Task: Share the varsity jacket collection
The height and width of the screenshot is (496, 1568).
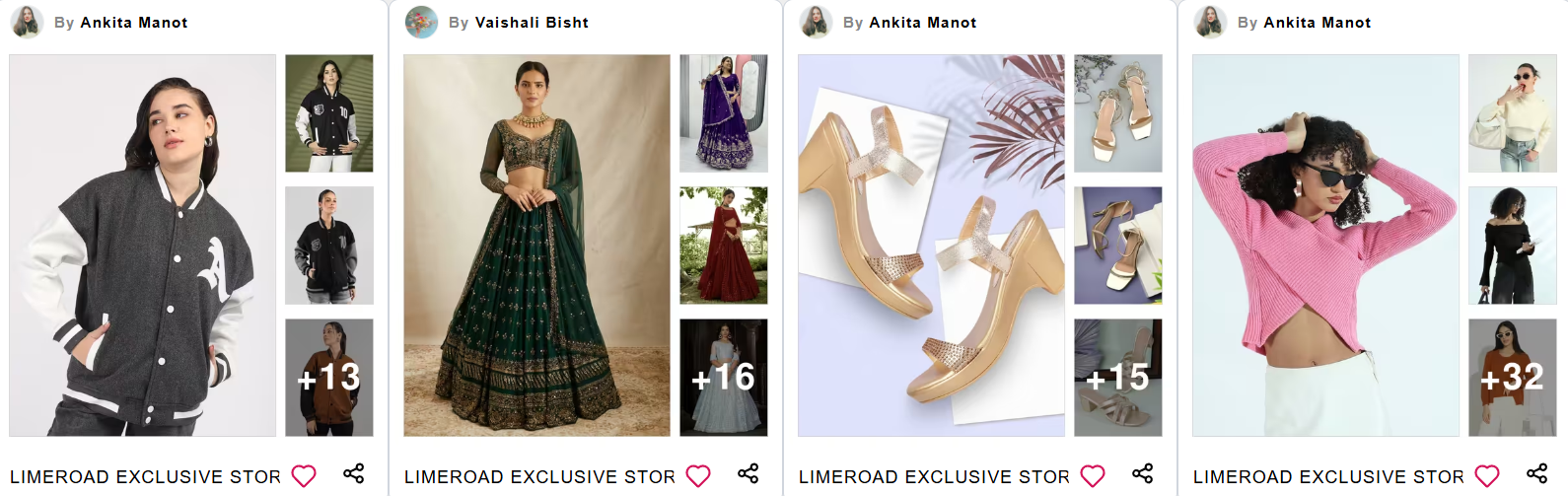Action: pos(354,473)
